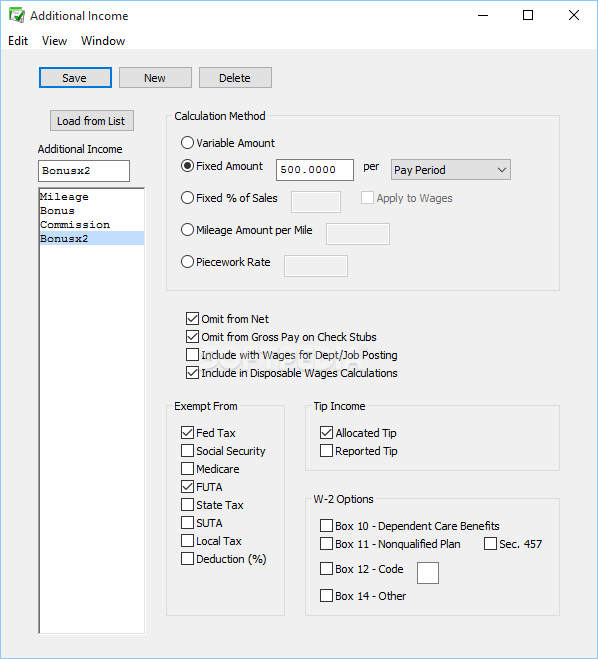Click the Piecework Rate value field
The width and height of the screenshot is (598, 659).
point(316,266)
